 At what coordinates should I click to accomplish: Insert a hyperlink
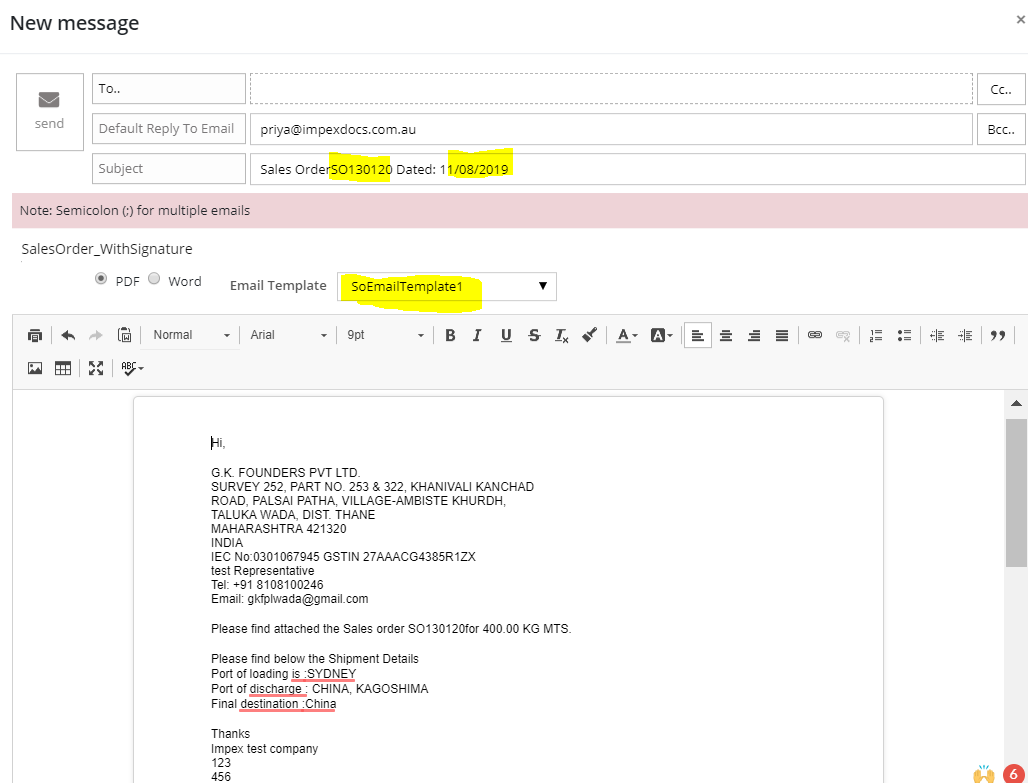click(815, 335)
